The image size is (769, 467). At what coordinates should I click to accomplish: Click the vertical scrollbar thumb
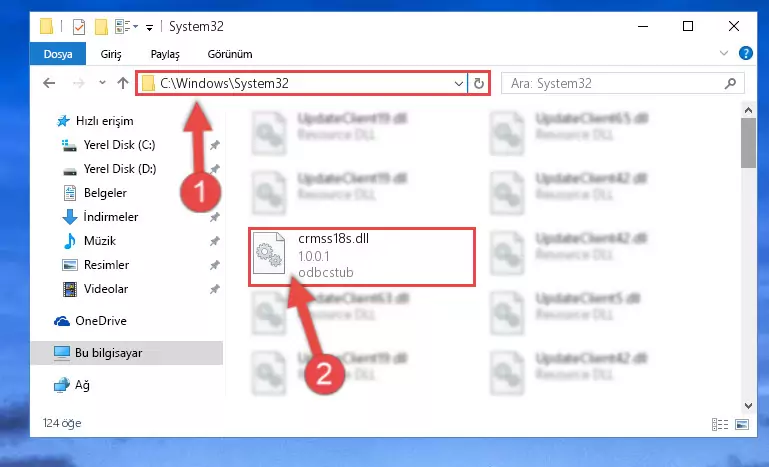tap(748, 143)
